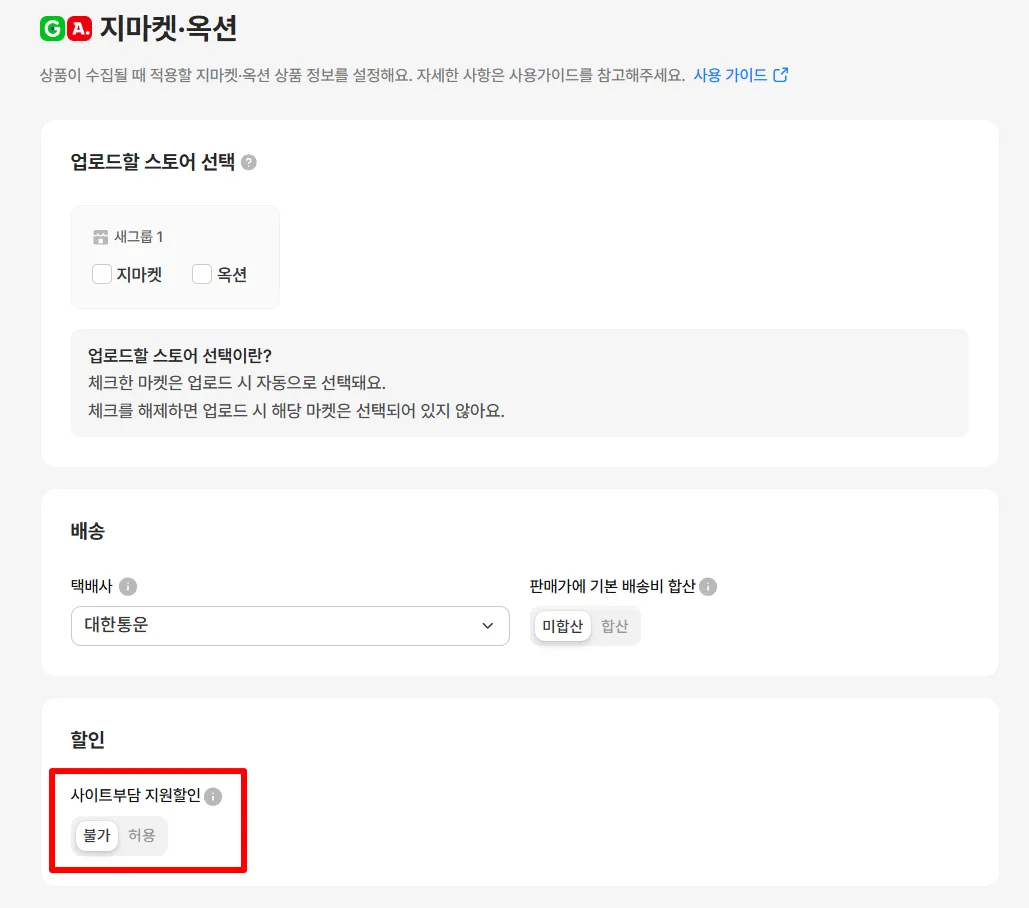Click the 지마켓·옥션 page title
The width and height of the screenshot is (1029, 908).
(168, 29)
